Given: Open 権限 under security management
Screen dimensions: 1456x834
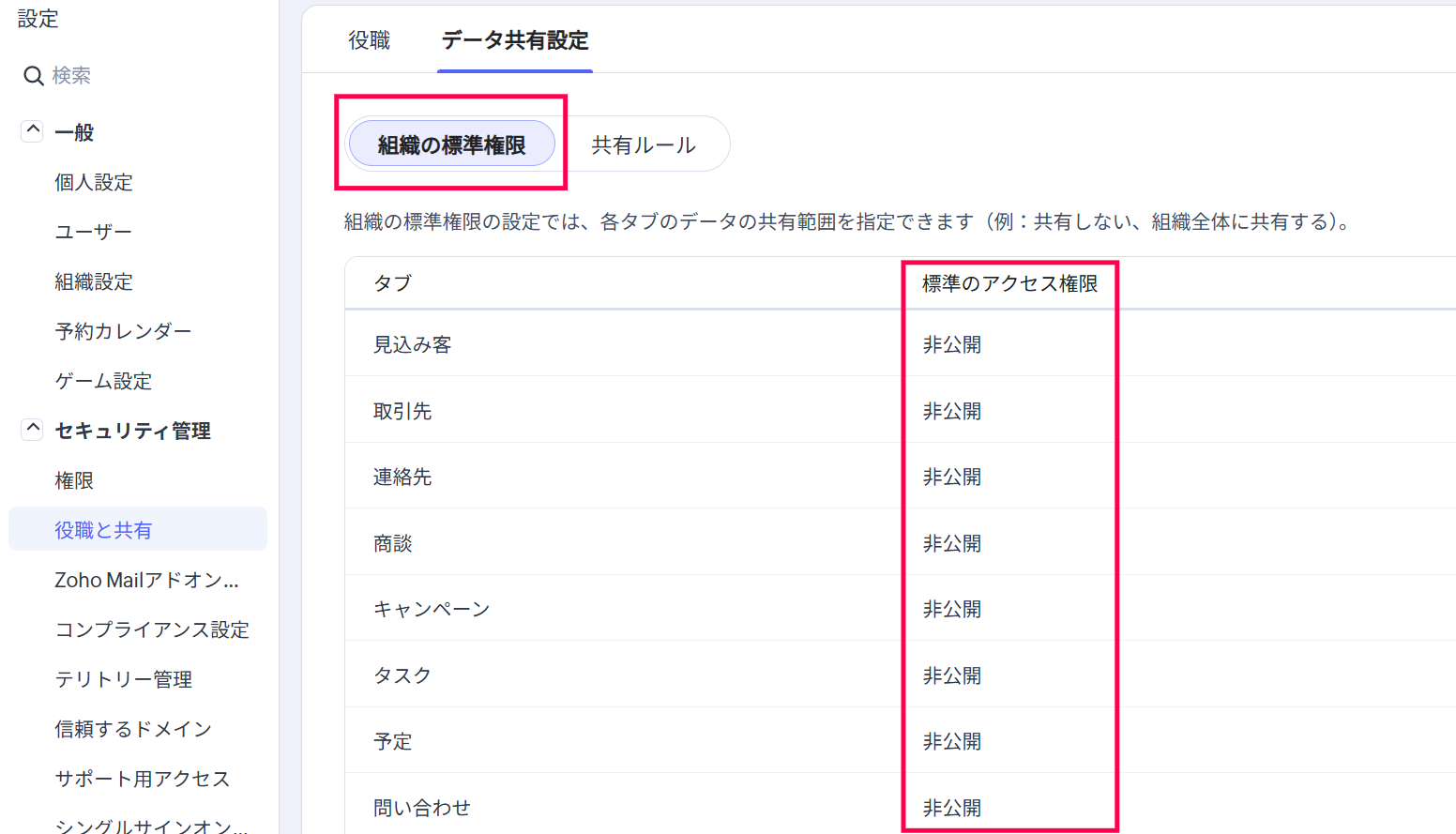Looking at the screenshot, I should pyautogui.click(x=74, y=480).
